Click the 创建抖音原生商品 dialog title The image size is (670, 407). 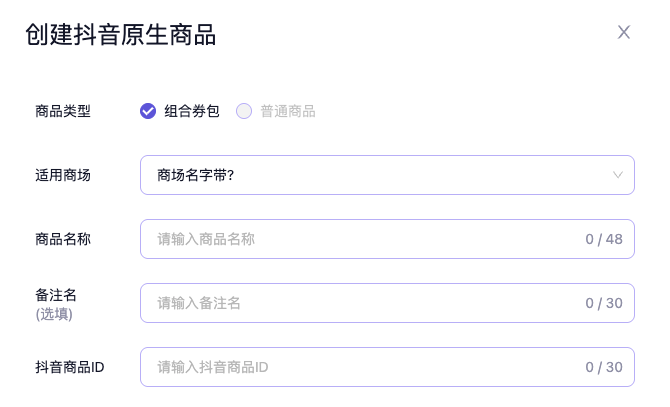(x=120, y=35)
